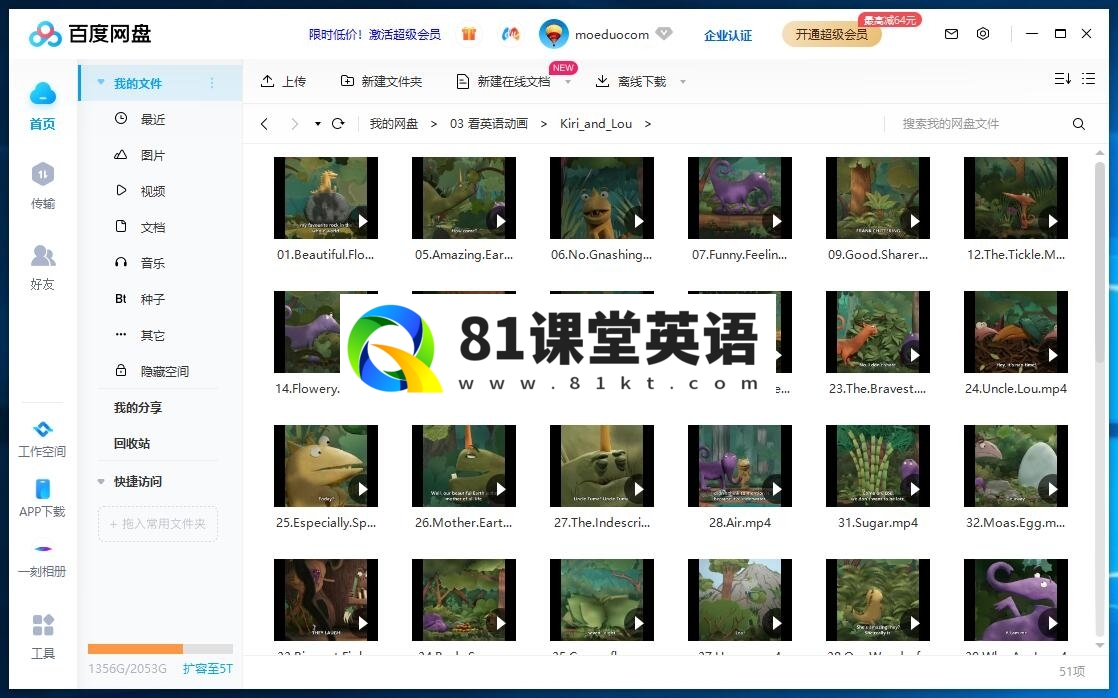Click the Baidu Netdisk logo
This screenshot has height=698, width=1118.
click(90, 34)
